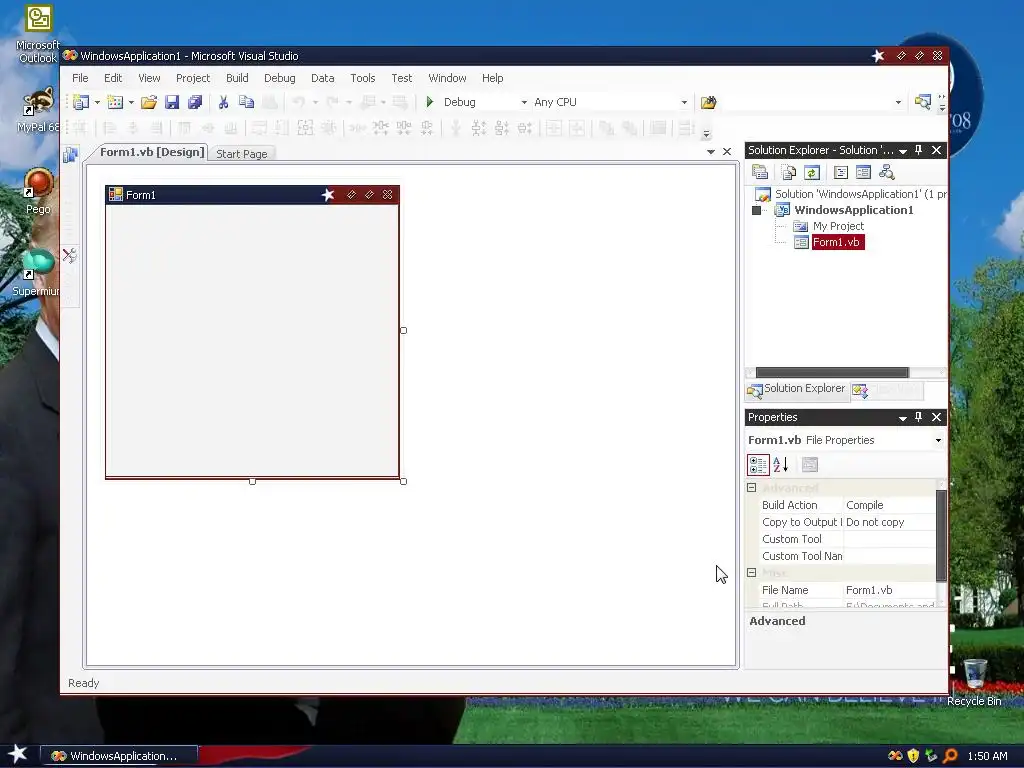1024x768 pixels.
Task: Click the Add New Item toolbar icon
Action: (x=115, y=102)
